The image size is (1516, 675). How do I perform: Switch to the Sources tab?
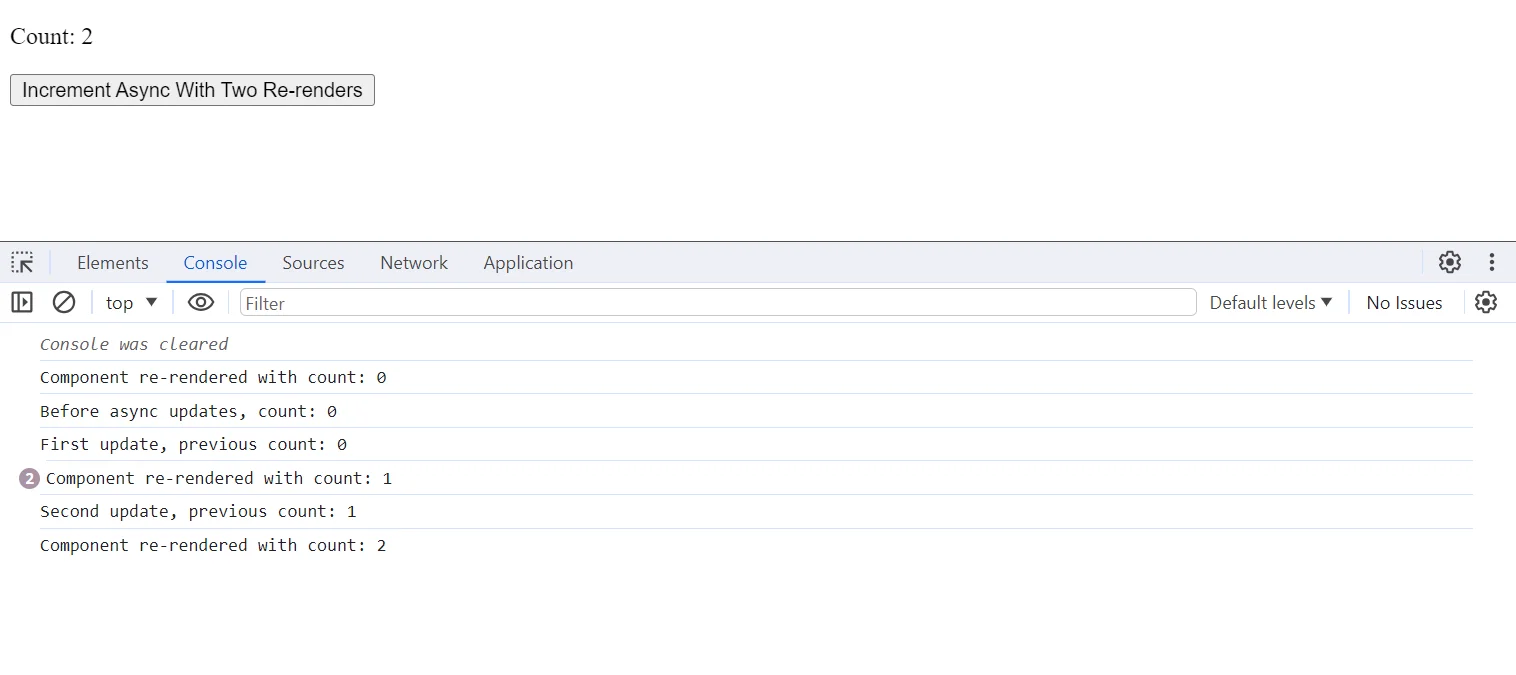(313, 262)
